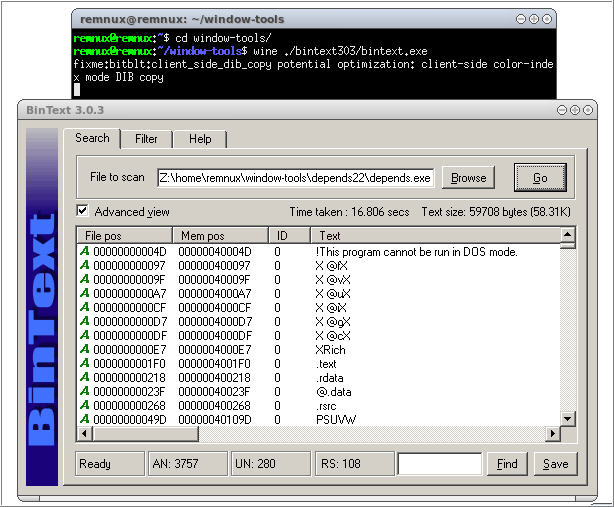Select the '.text' section string

326,364
